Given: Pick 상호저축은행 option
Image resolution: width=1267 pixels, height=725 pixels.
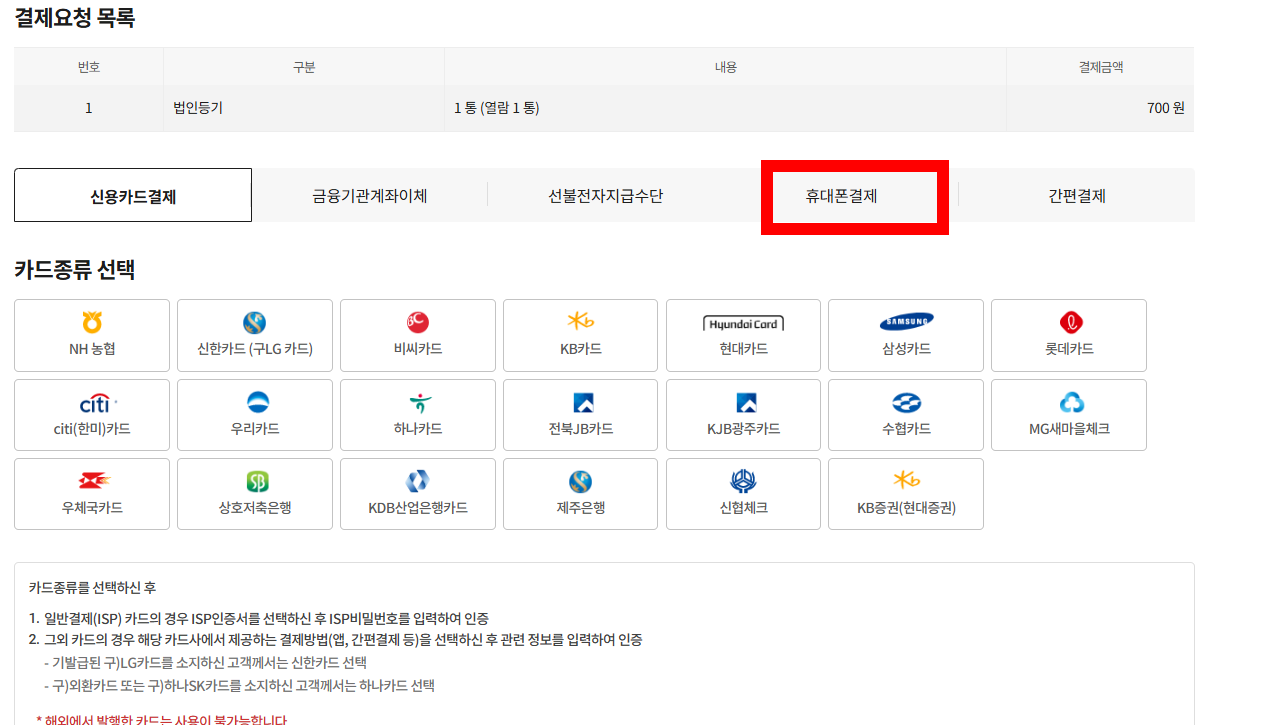Looking at the screenshot, I should [x=255, y=494].
